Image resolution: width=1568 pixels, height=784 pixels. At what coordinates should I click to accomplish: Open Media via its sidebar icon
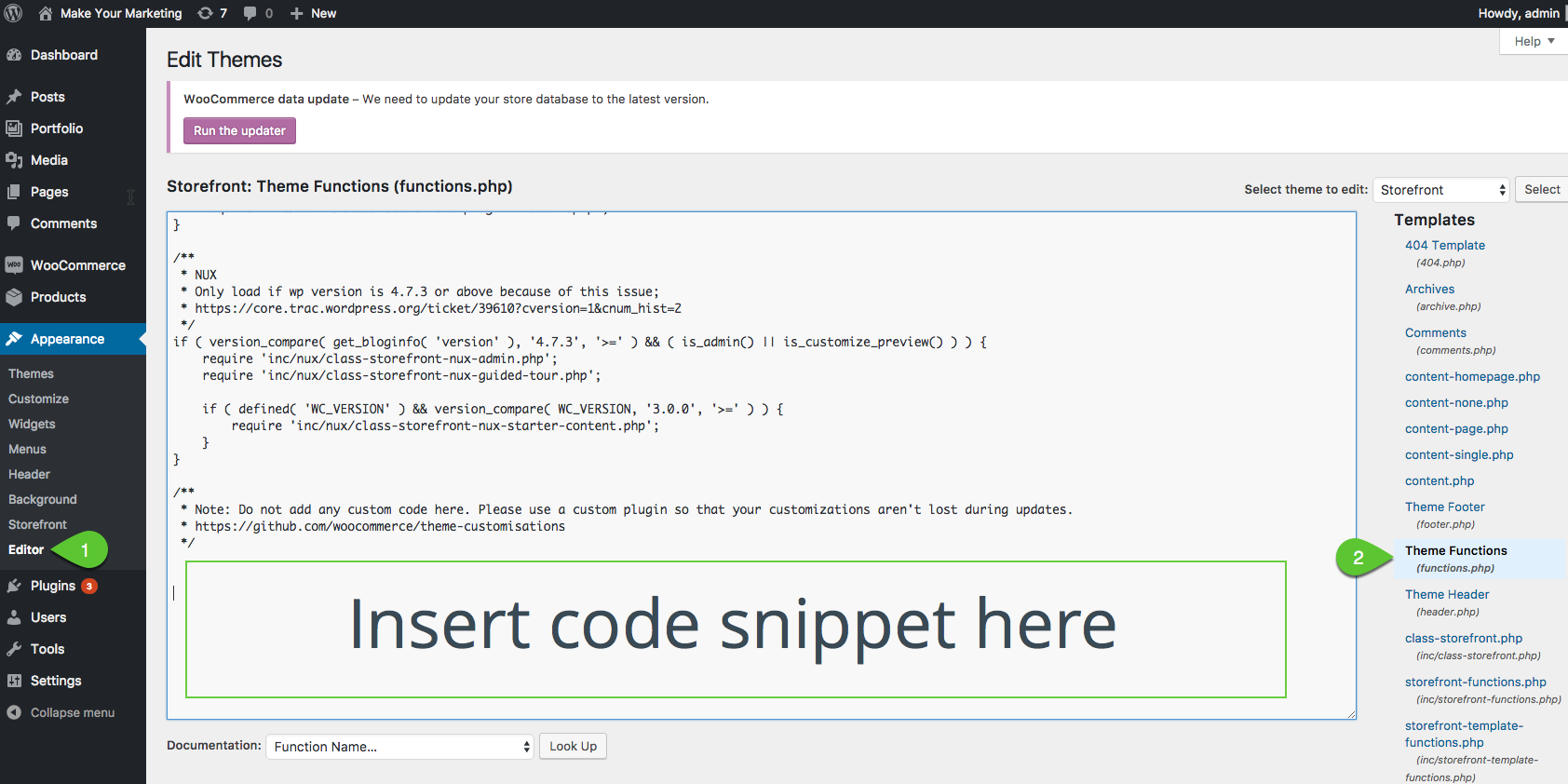(14, 160)
